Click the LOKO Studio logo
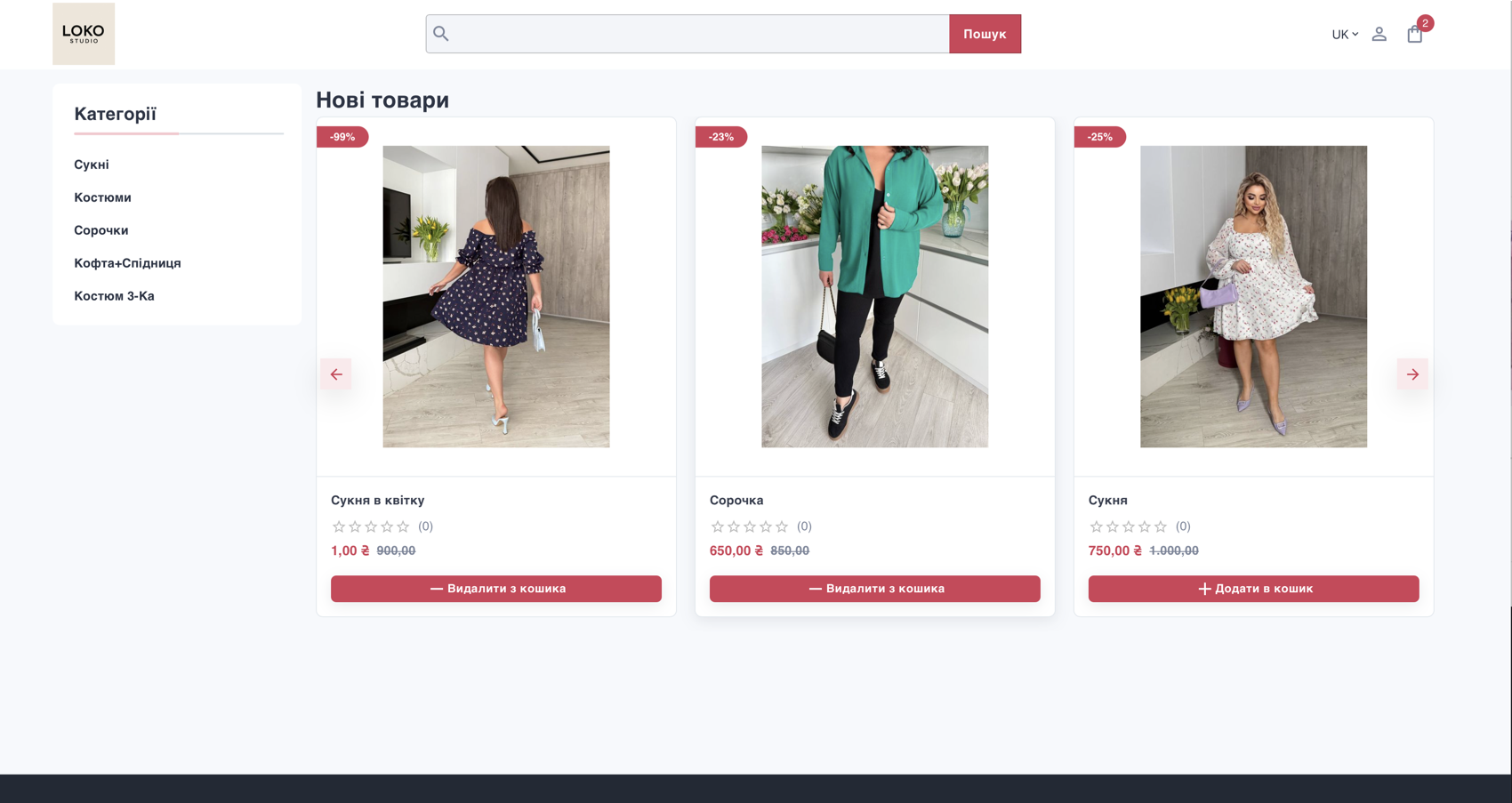 84,34
